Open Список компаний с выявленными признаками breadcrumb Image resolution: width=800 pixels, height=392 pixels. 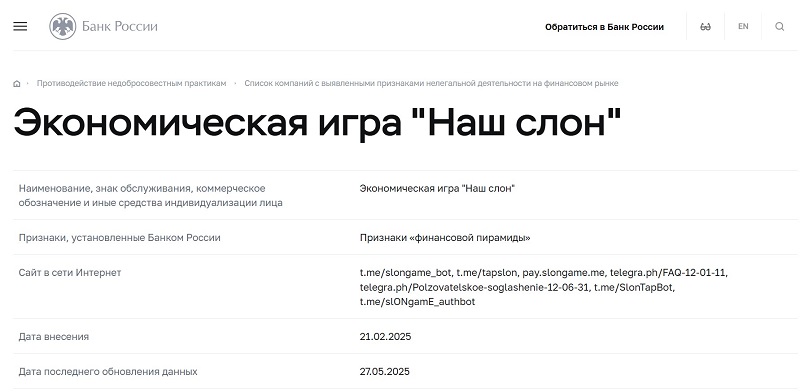[x=431, y=83]
